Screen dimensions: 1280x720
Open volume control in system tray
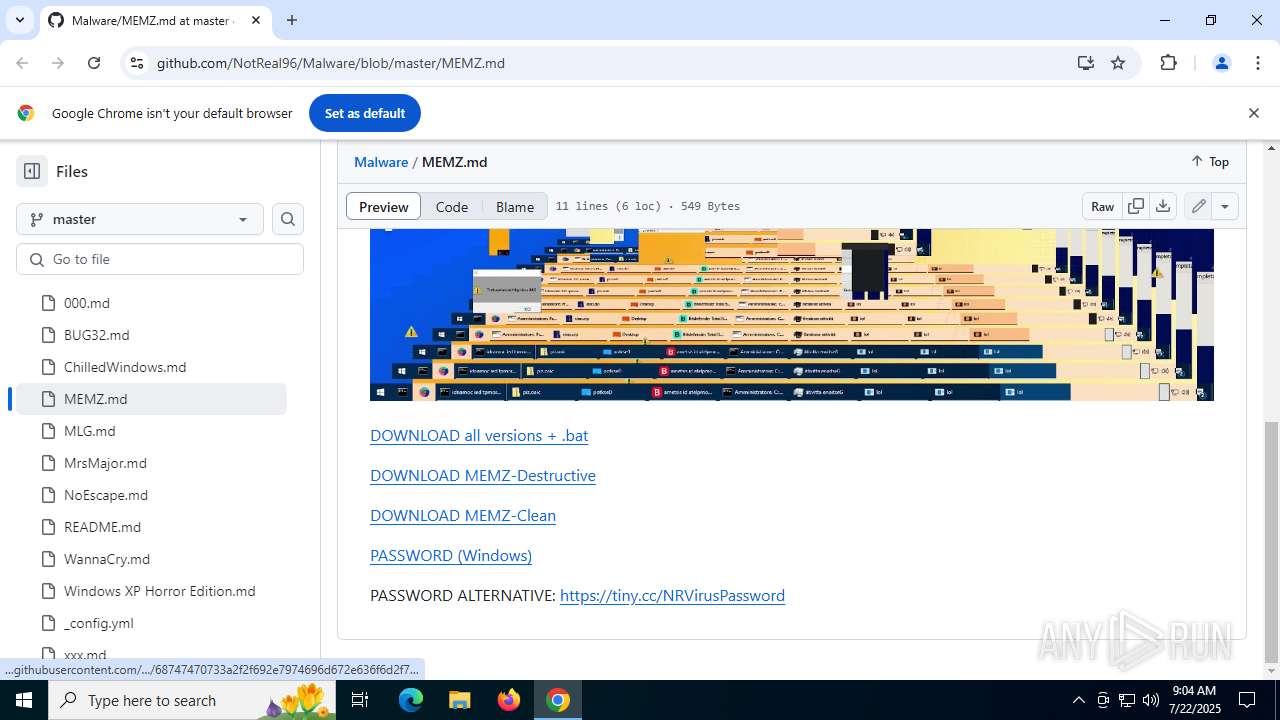click(1151, 700)
